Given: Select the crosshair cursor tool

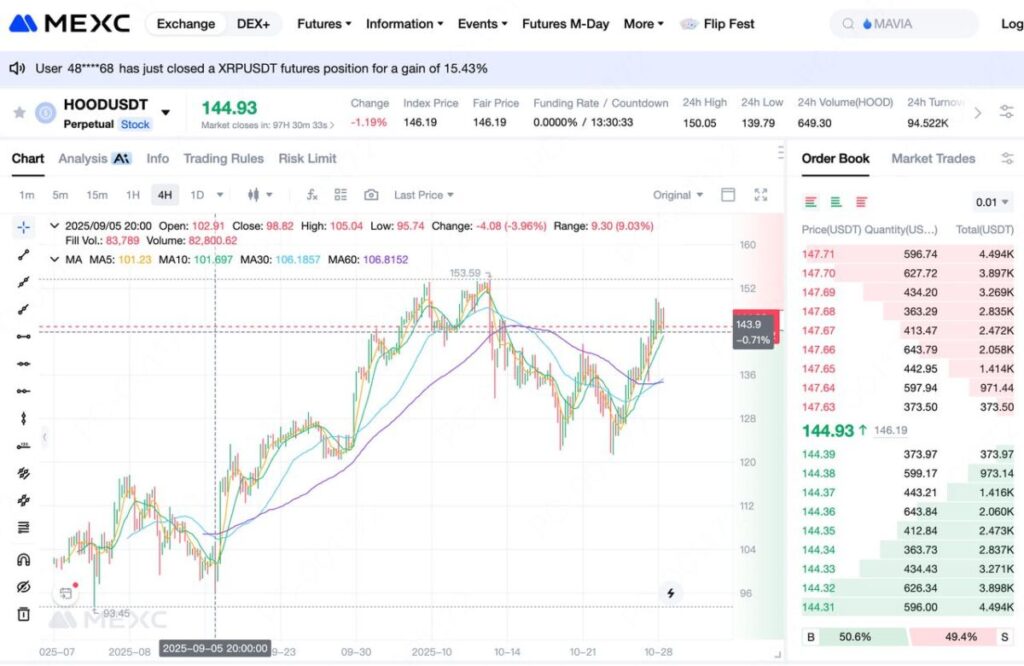Looking at the screenshot, I should tap(24, 226).
